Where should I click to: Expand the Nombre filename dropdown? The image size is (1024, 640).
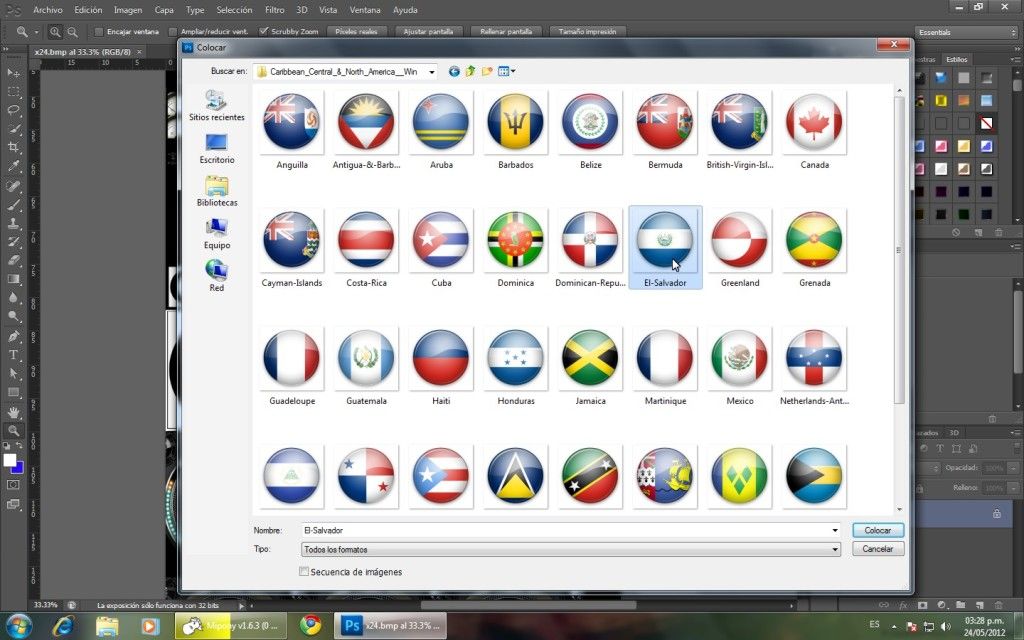[x=835, y=530]
